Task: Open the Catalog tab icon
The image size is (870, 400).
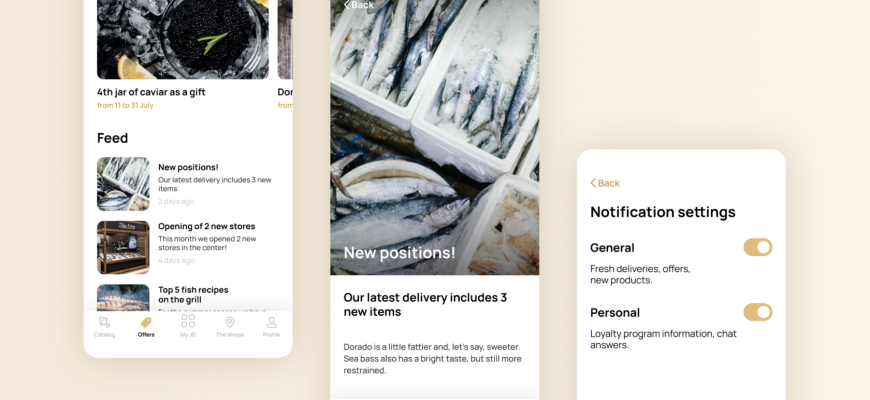Action: click(x=104, y=322)
